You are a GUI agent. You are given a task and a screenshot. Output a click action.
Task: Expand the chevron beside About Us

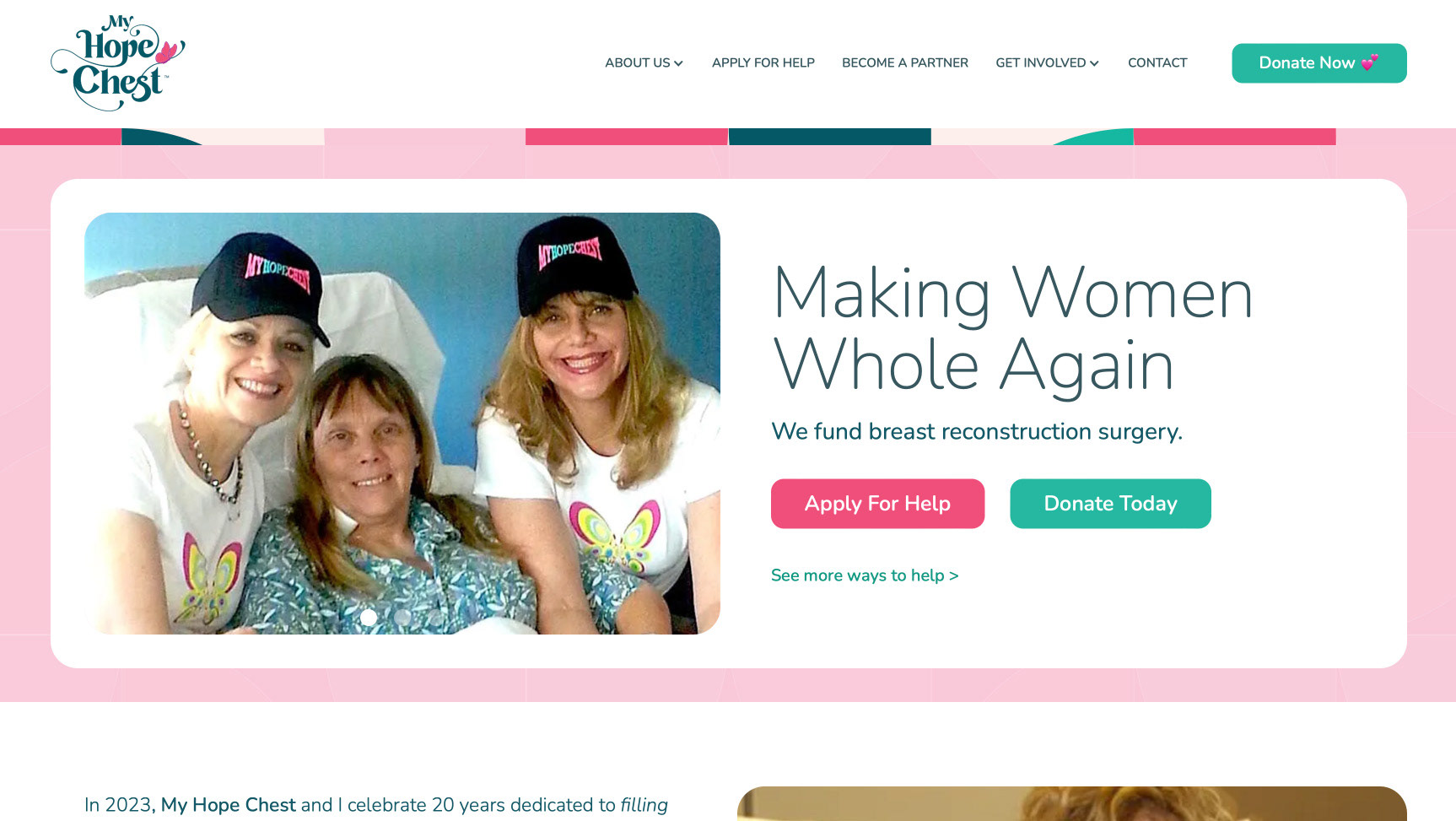(x=678, y=63)
